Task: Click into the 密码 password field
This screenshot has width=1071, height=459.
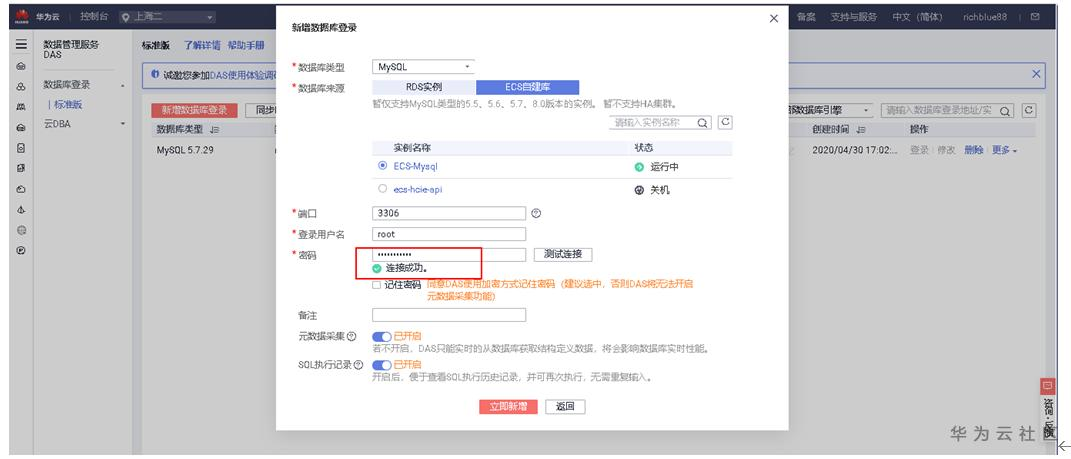Action: pyautogui.click(x=449, y=254)
